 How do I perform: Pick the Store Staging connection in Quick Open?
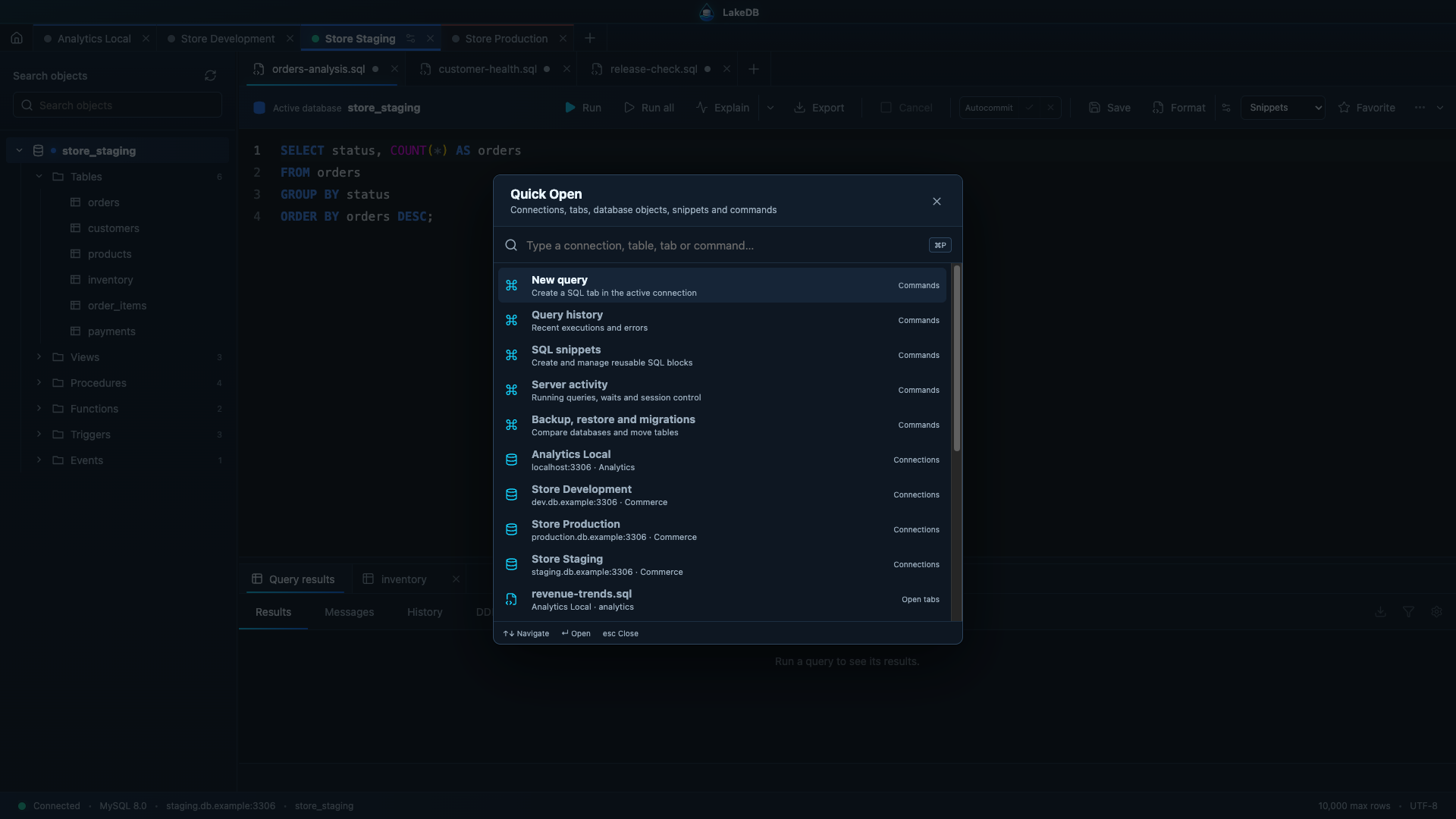click(x=722, y=565)
